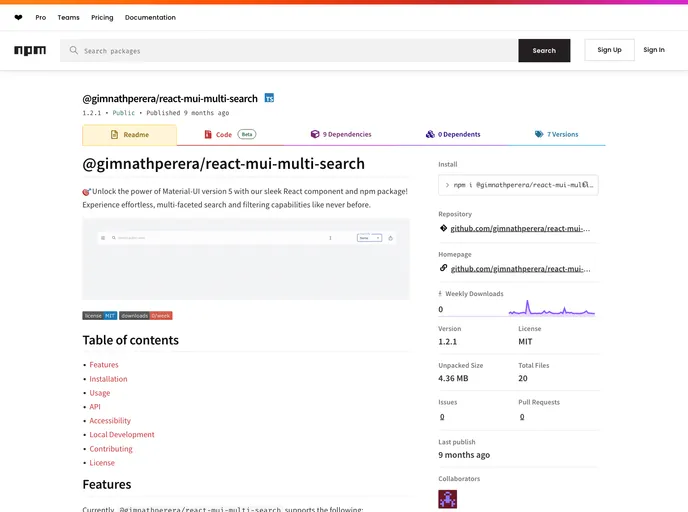Click the '20' total files value
Image resolution: width=688 pixels, height=512 pixels.
pos(523,378)
